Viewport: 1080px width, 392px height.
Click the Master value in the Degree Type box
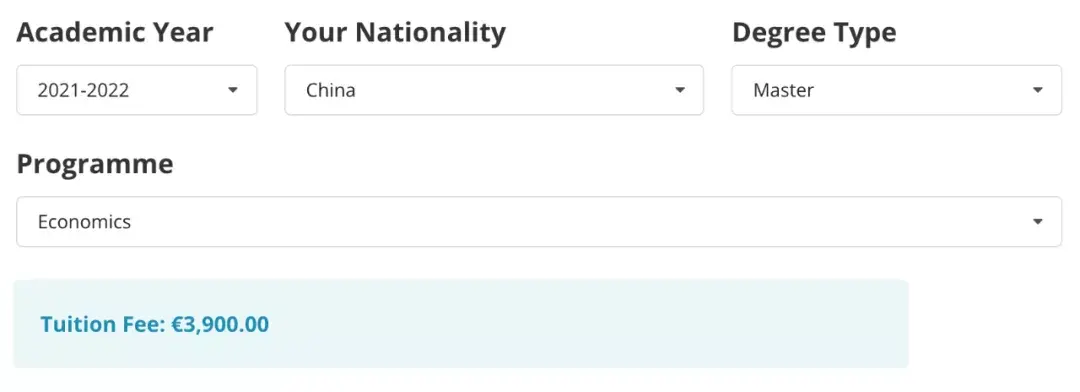[784, 90]
